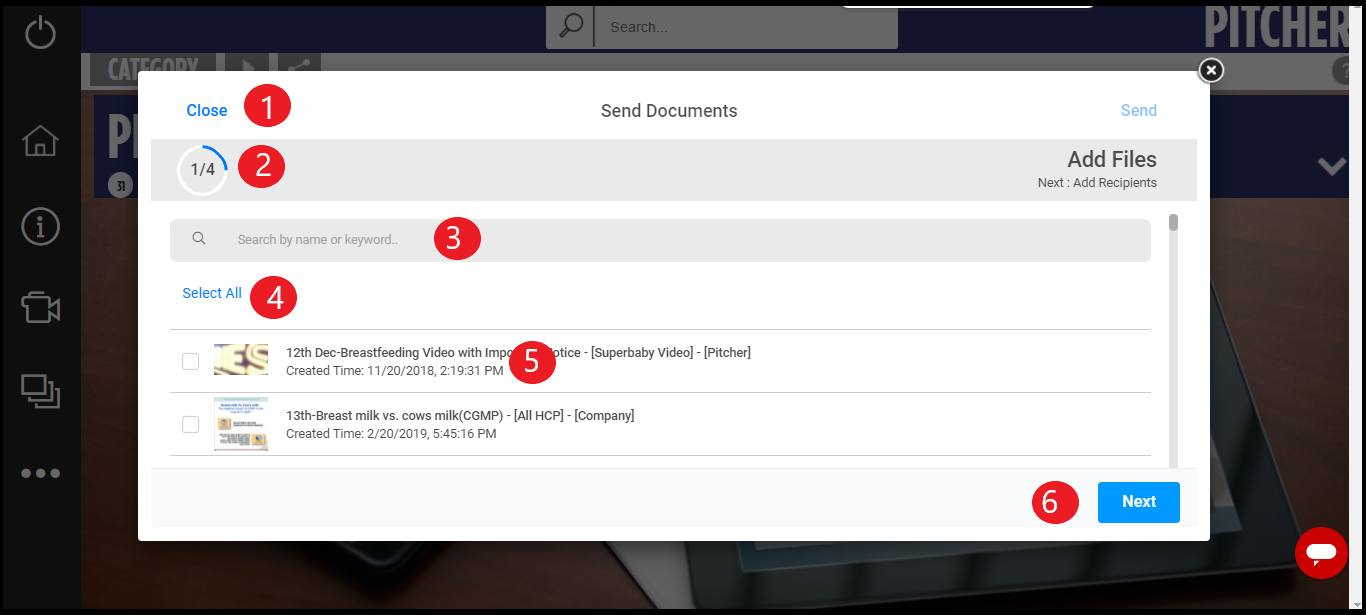Click the info icon in the sidebar
Screen dimensions: 1366x615
(40, 227)
